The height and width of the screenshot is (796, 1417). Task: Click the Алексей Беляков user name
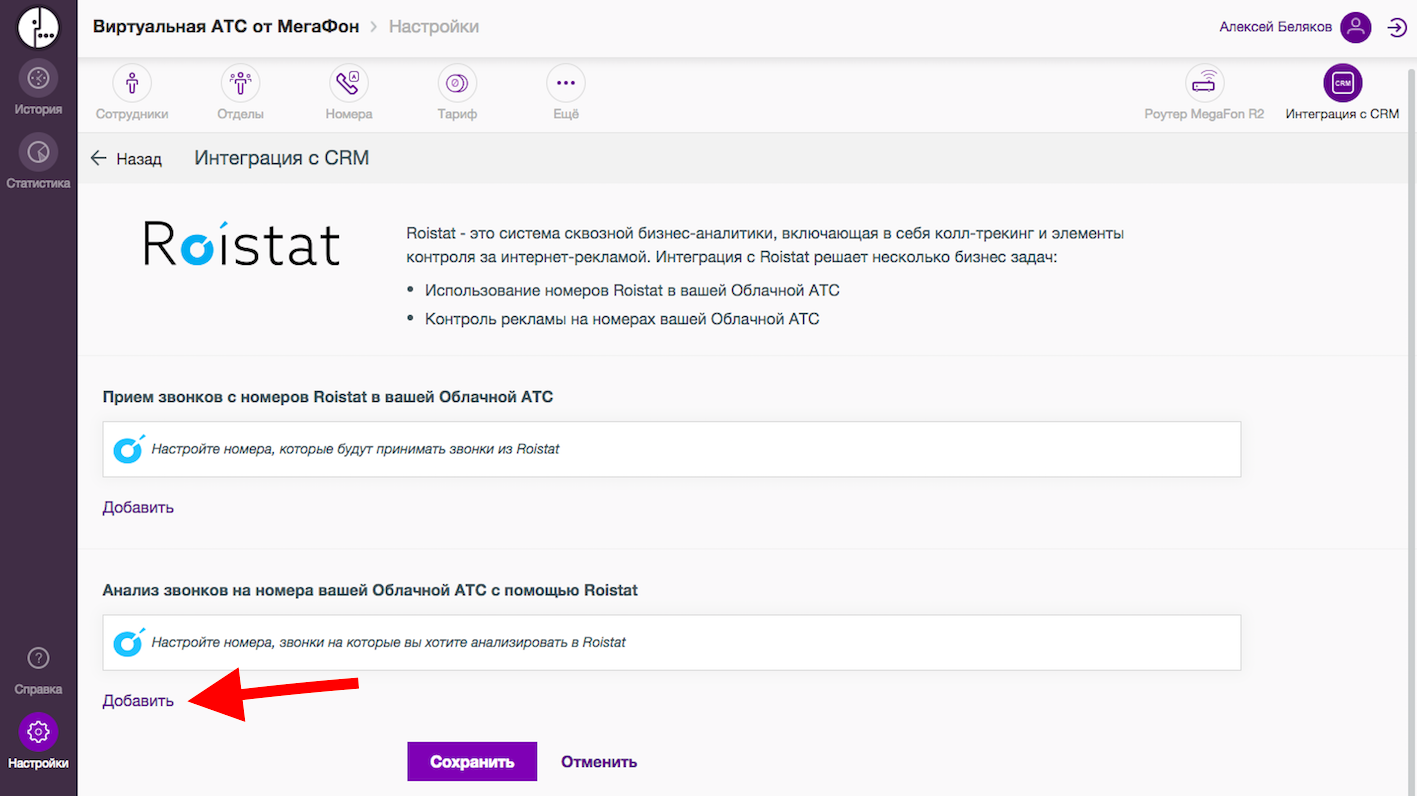[x=1276, y=27]
